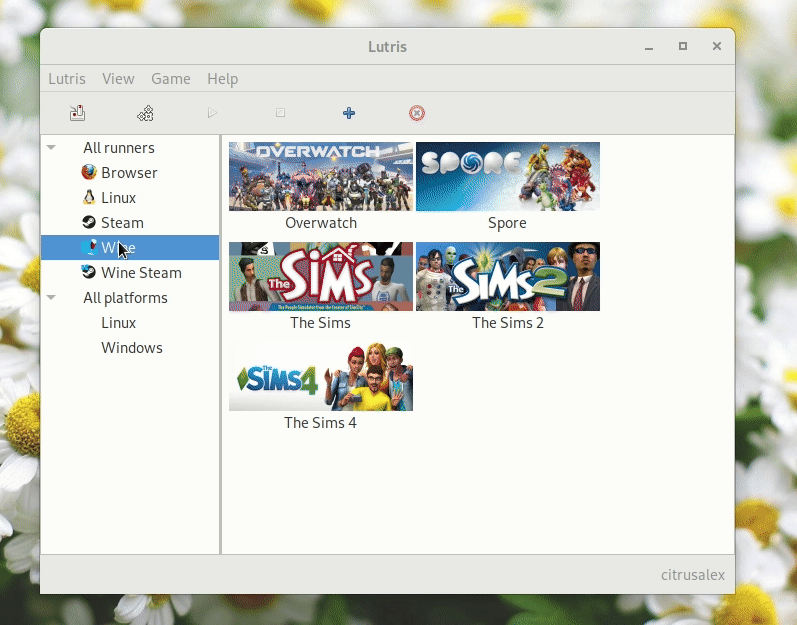Click the Overwatch title label
Screen dimensions: 797x625
click(321, 223)
